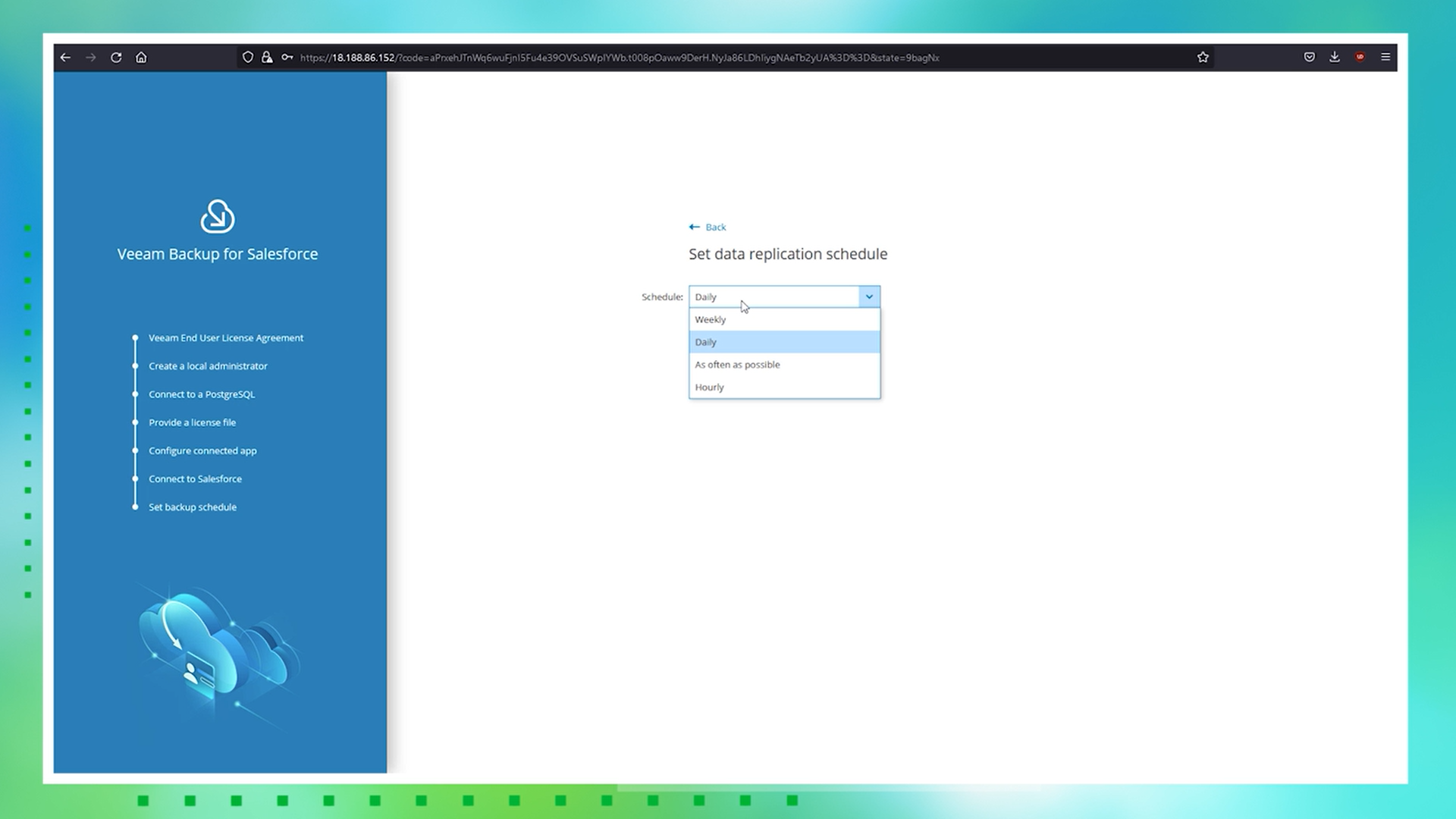
Task: Bookmark this page with star icon
Action: point(1203,58)
